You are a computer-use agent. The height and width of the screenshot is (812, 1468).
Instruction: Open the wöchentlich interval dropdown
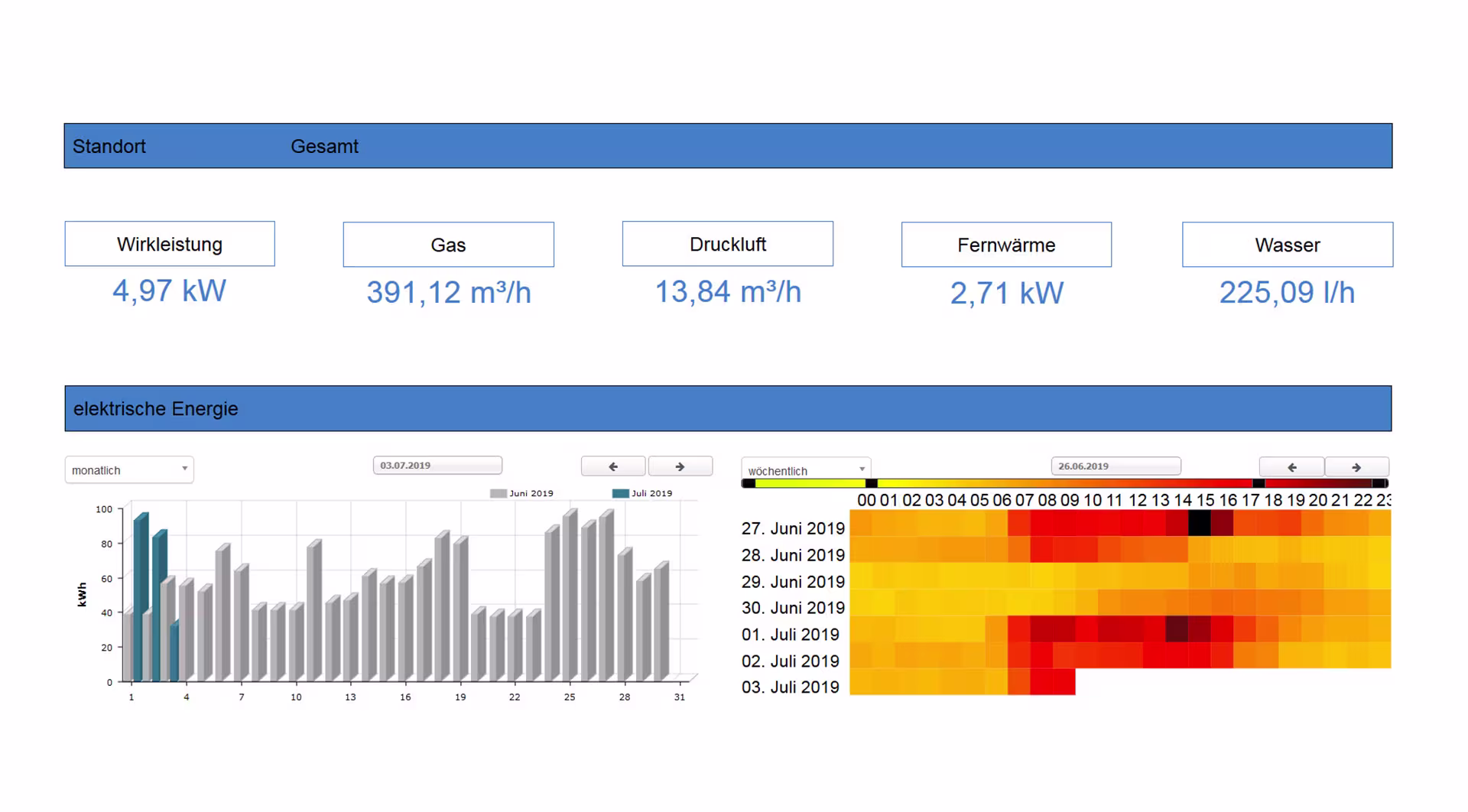[804, 470]
